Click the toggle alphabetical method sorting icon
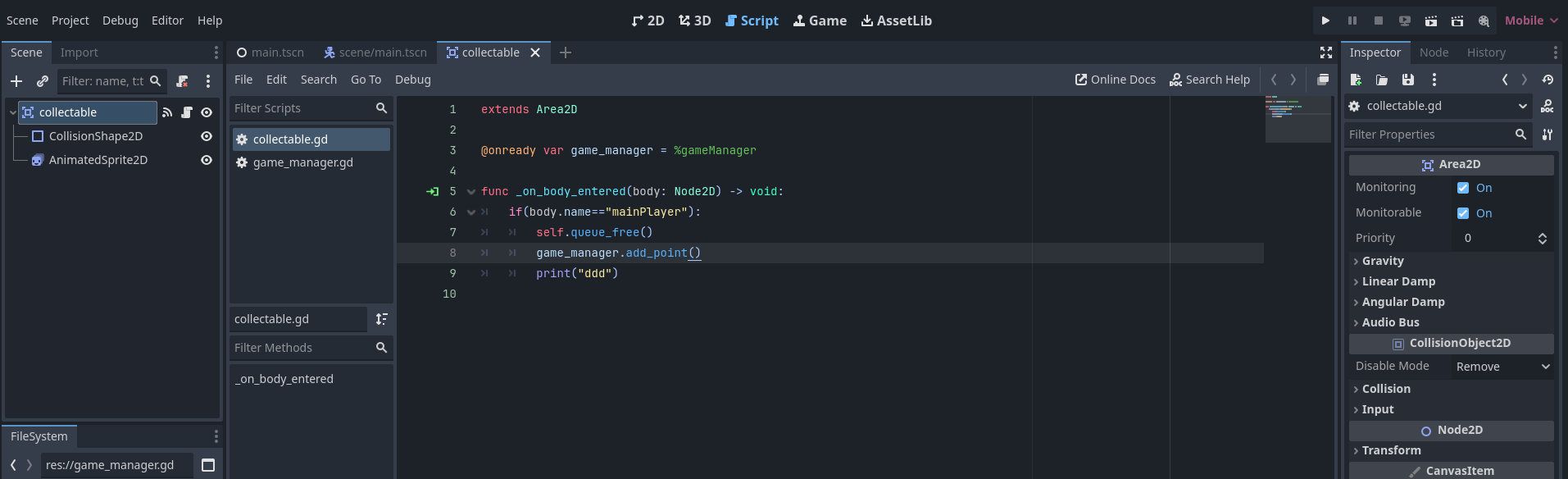The image size is (1568, 479). [381, 319]
